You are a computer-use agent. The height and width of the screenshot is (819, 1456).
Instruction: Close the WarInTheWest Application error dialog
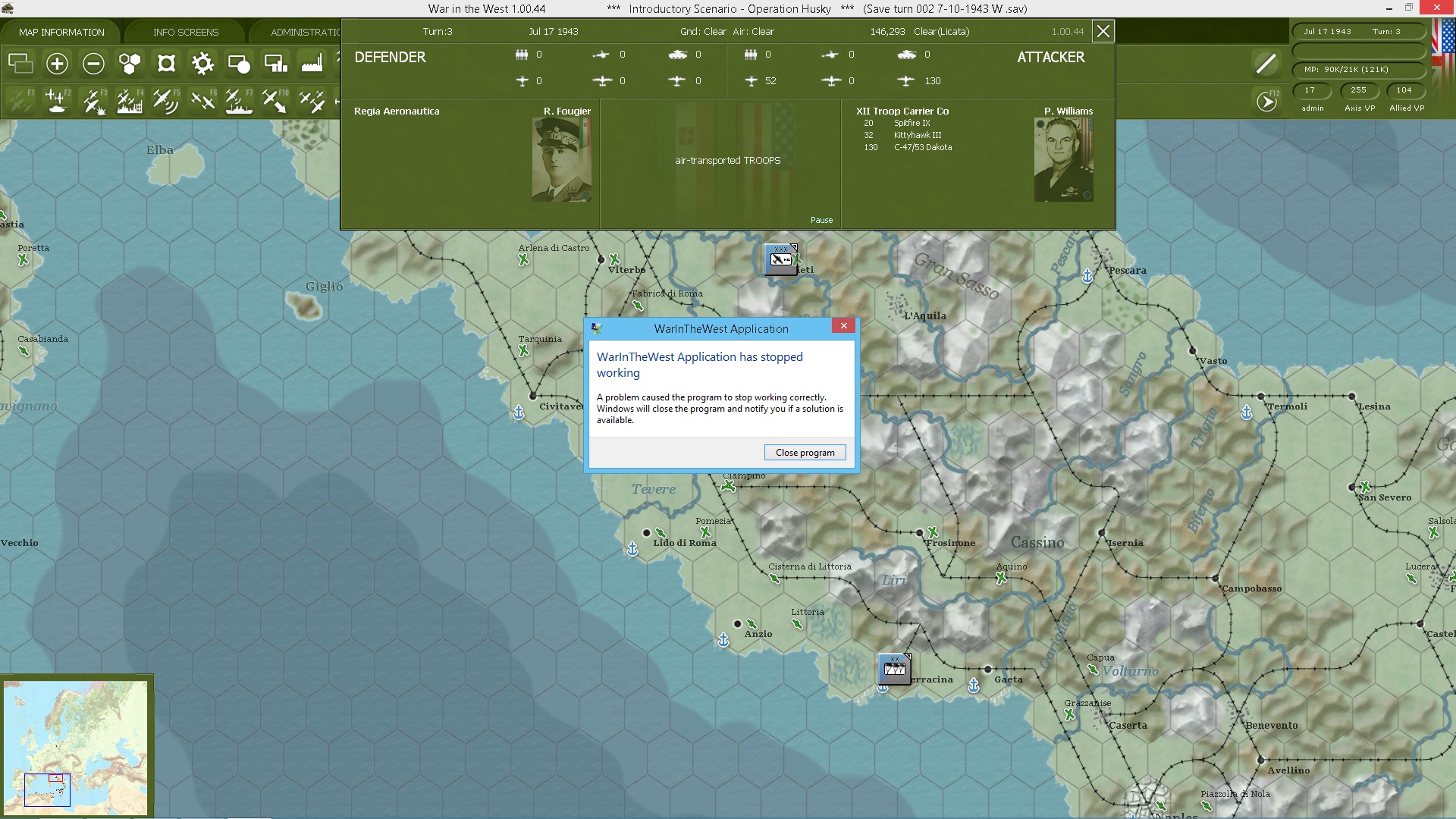(x=843, y=326)
